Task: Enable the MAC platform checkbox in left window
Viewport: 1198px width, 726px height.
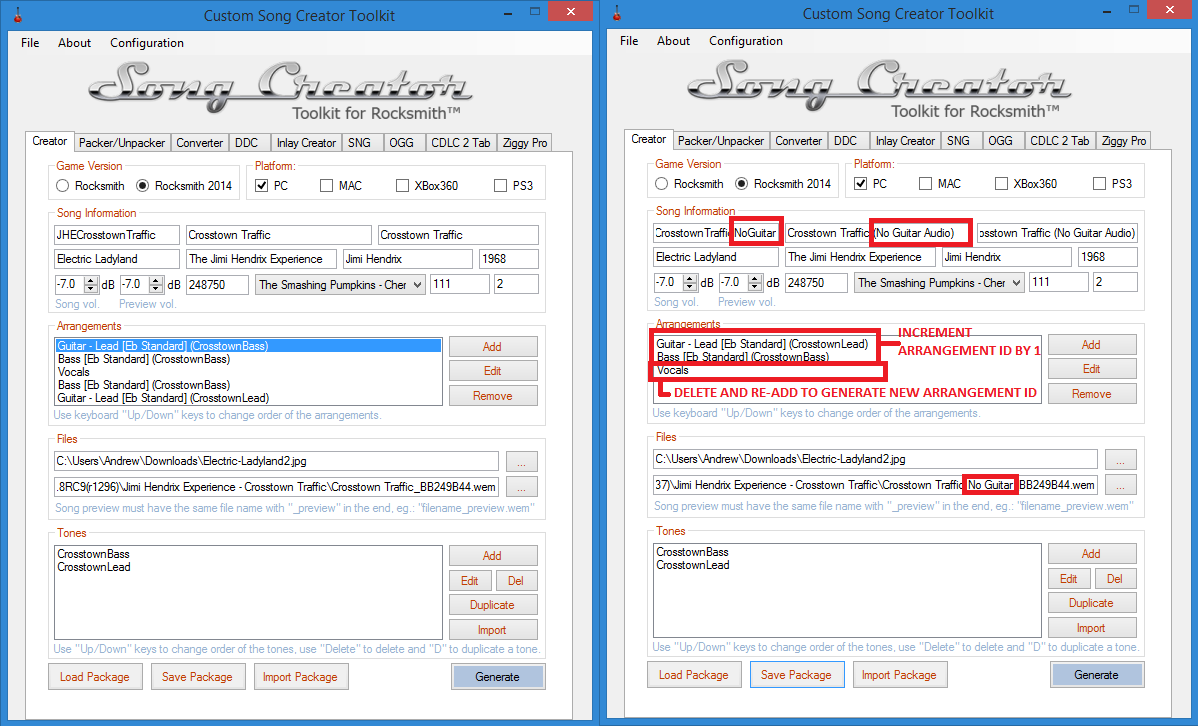Action: (327, 186)
